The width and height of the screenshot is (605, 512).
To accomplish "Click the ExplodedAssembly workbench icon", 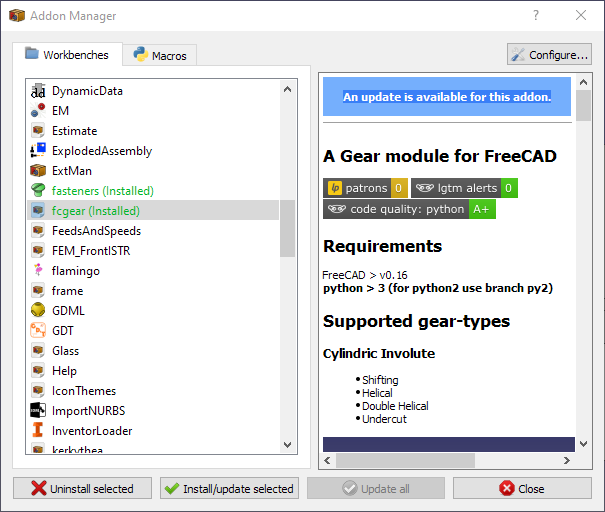I will pos(38,150).
